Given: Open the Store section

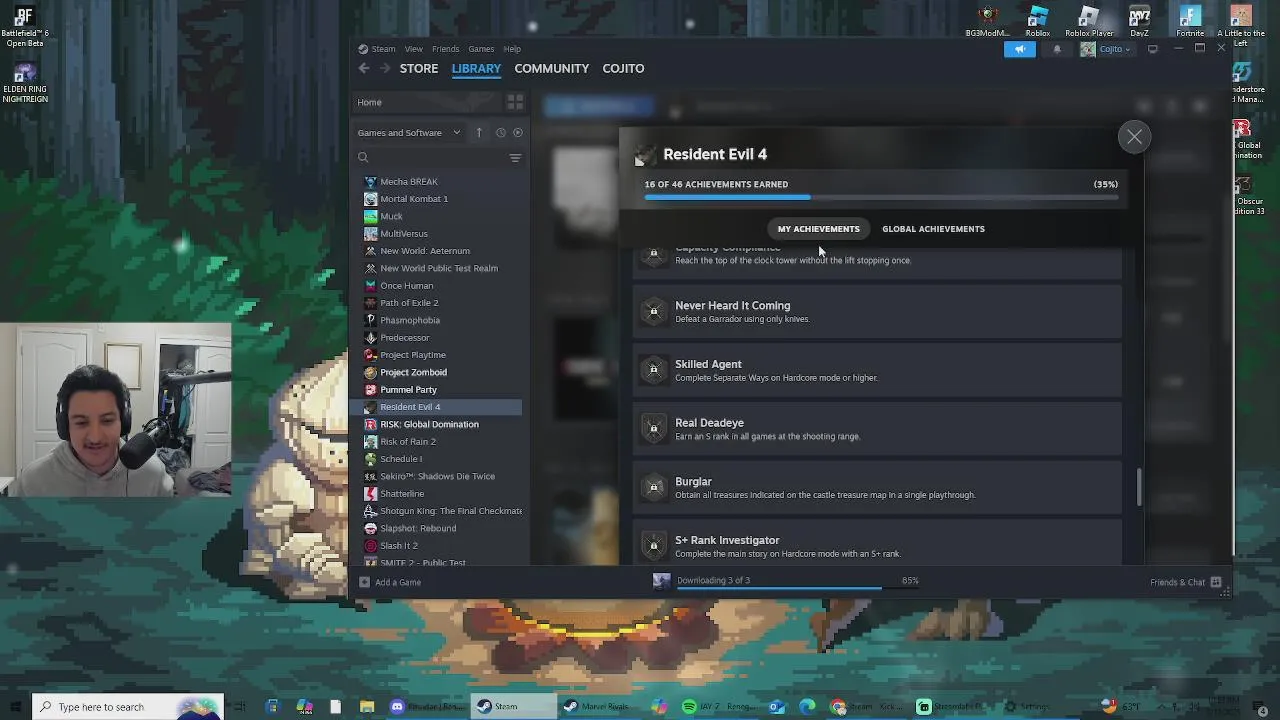Looking at the screenshot, I should [419, 68].
